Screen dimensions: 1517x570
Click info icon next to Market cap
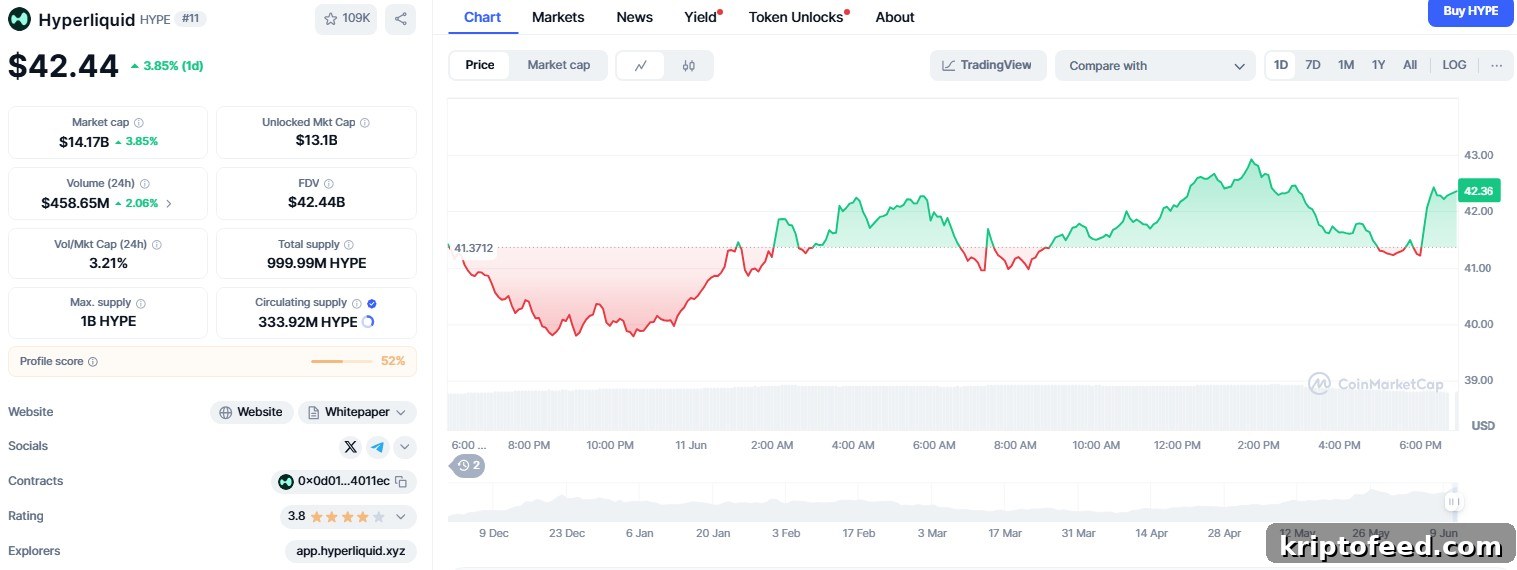click(x=138, y=123)
